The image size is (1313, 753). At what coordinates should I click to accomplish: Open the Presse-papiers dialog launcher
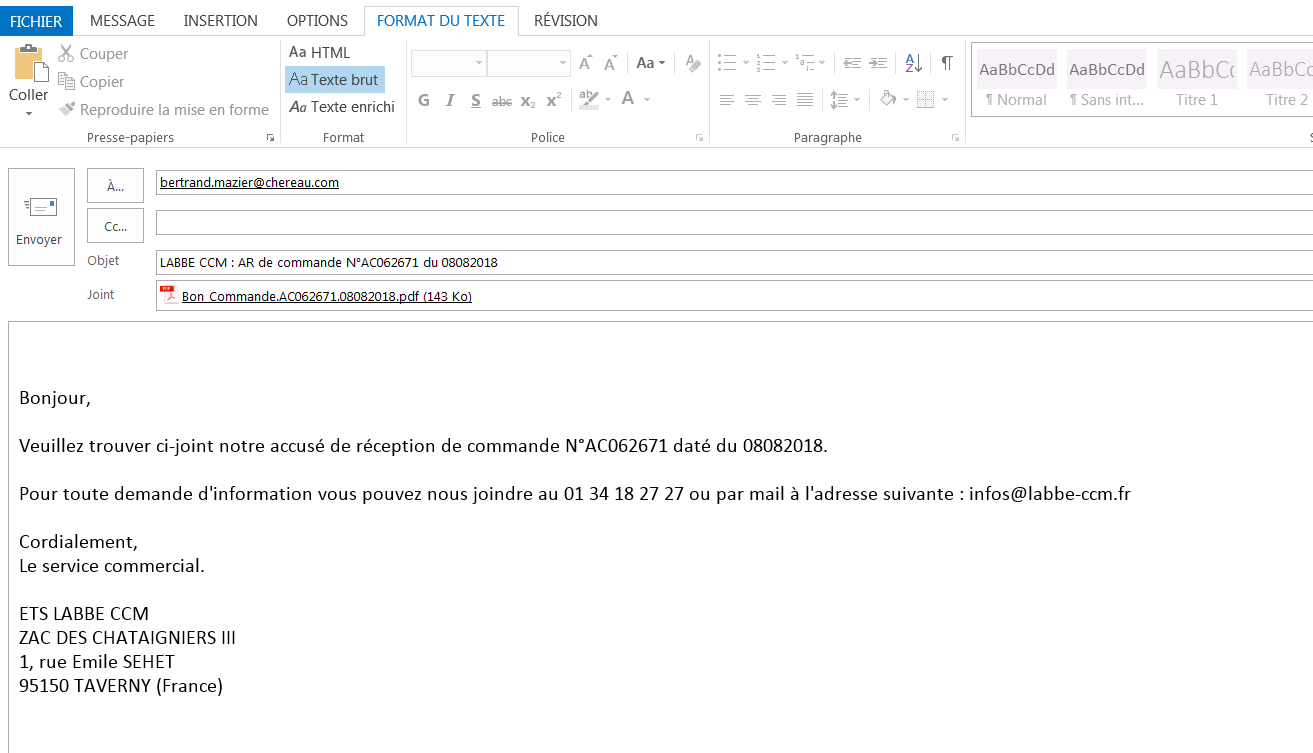(x=270, y=138)
